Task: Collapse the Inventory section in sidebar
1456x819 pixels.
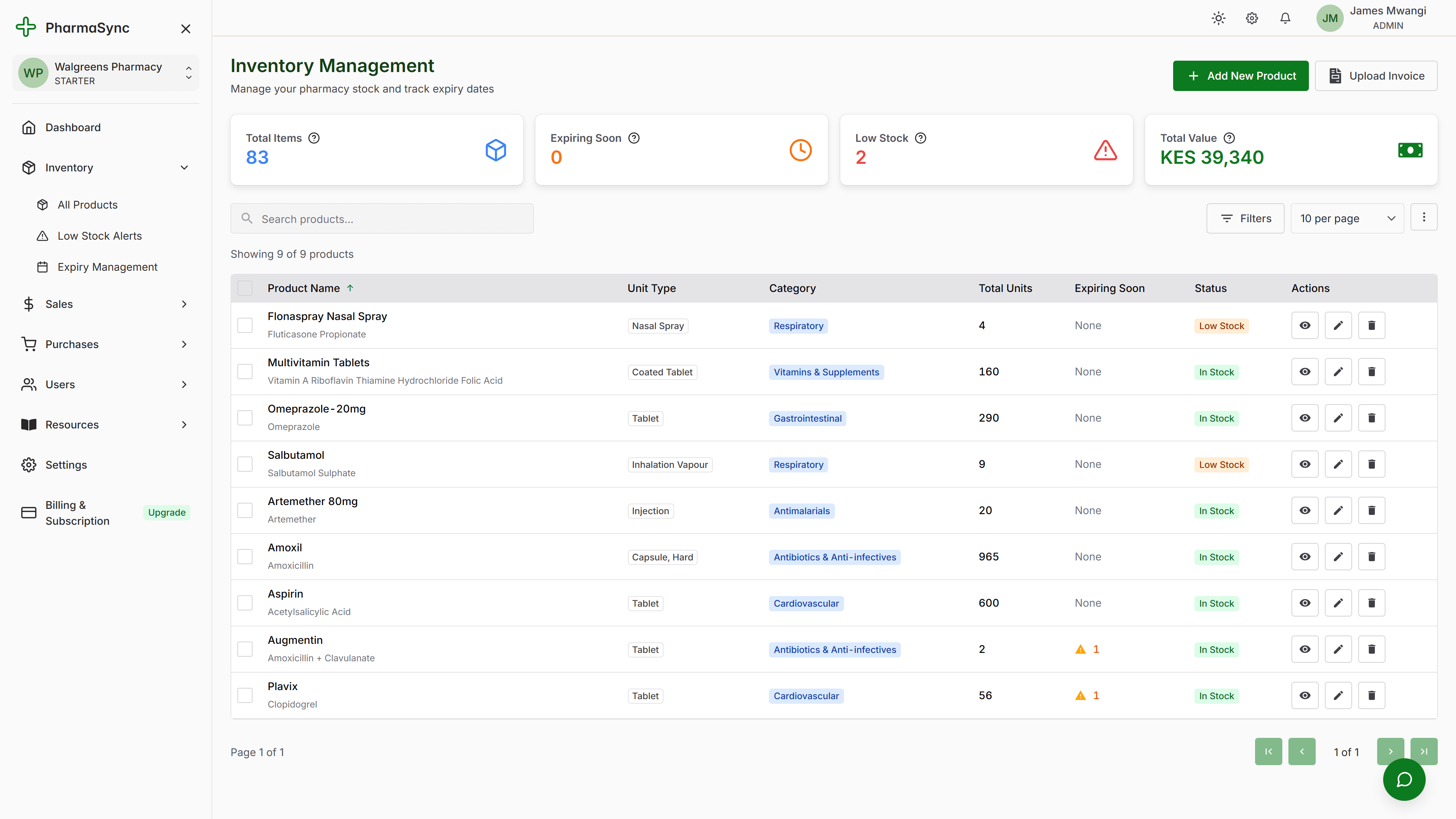Action: tap(184, 167)
